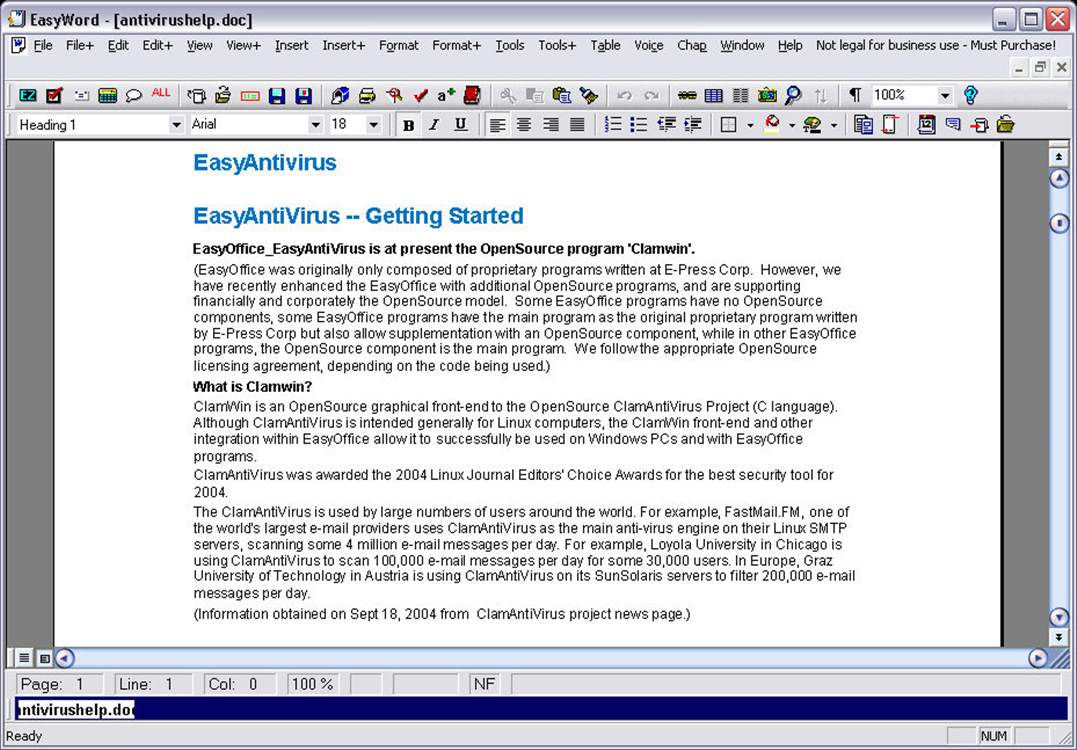Open the Chap menu

tap(692, 45)
